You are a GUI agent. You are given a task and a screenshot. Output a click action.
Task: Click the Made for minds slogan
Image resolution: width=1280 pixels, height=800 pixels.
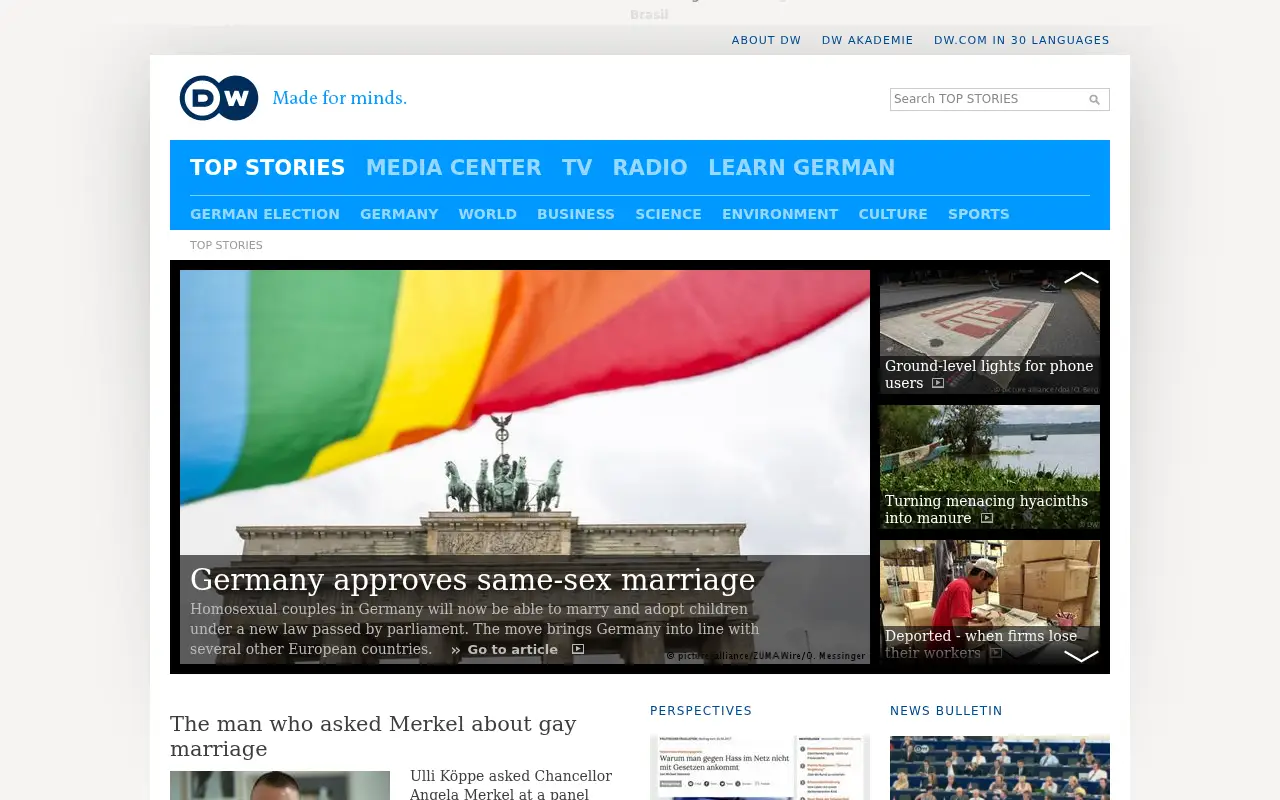[x=340, y=98]
